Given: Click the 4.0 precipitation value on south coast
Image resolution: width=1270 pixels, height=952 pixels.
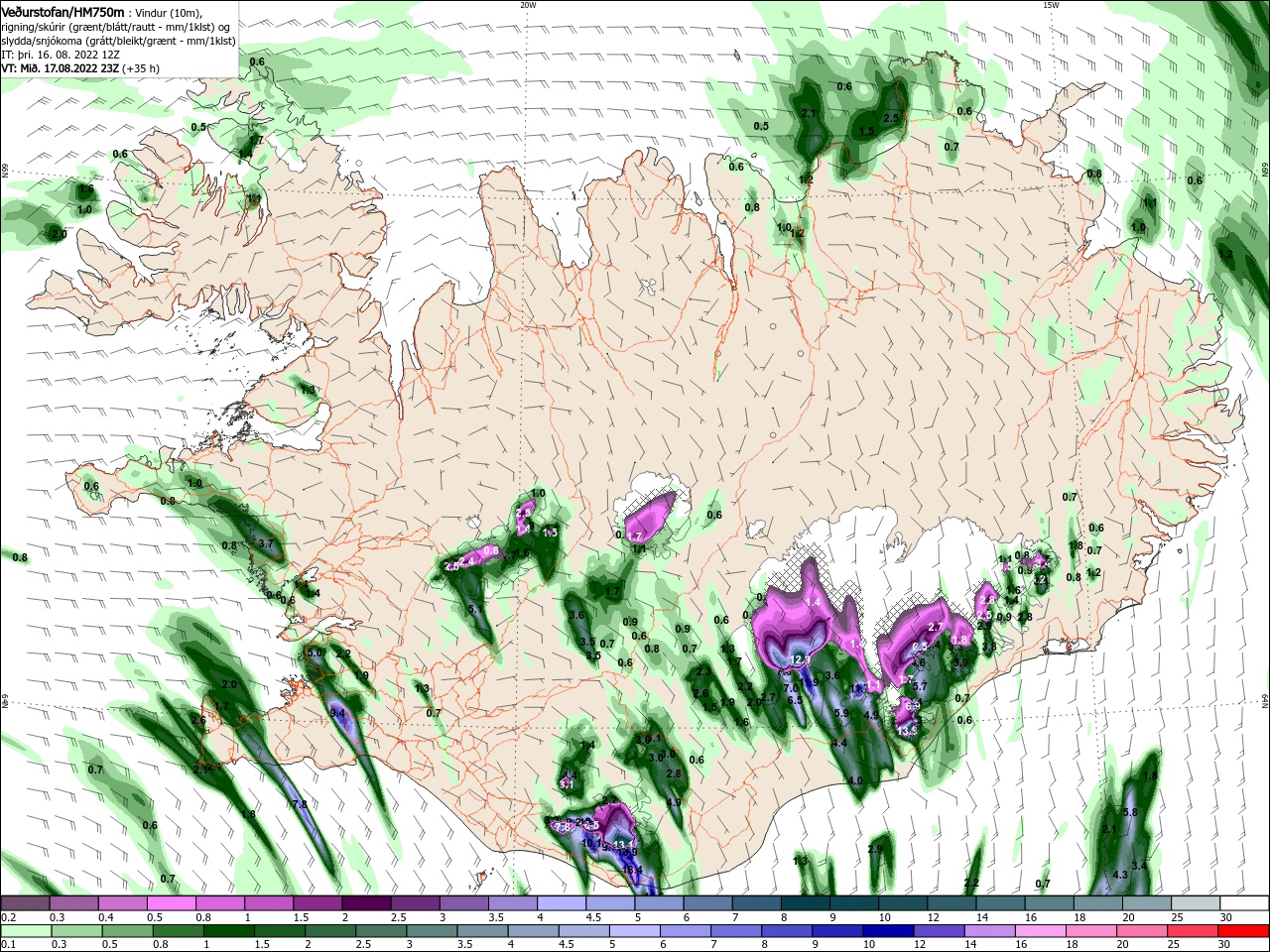Looking at the screenshot, I should [x=855, y=780].
